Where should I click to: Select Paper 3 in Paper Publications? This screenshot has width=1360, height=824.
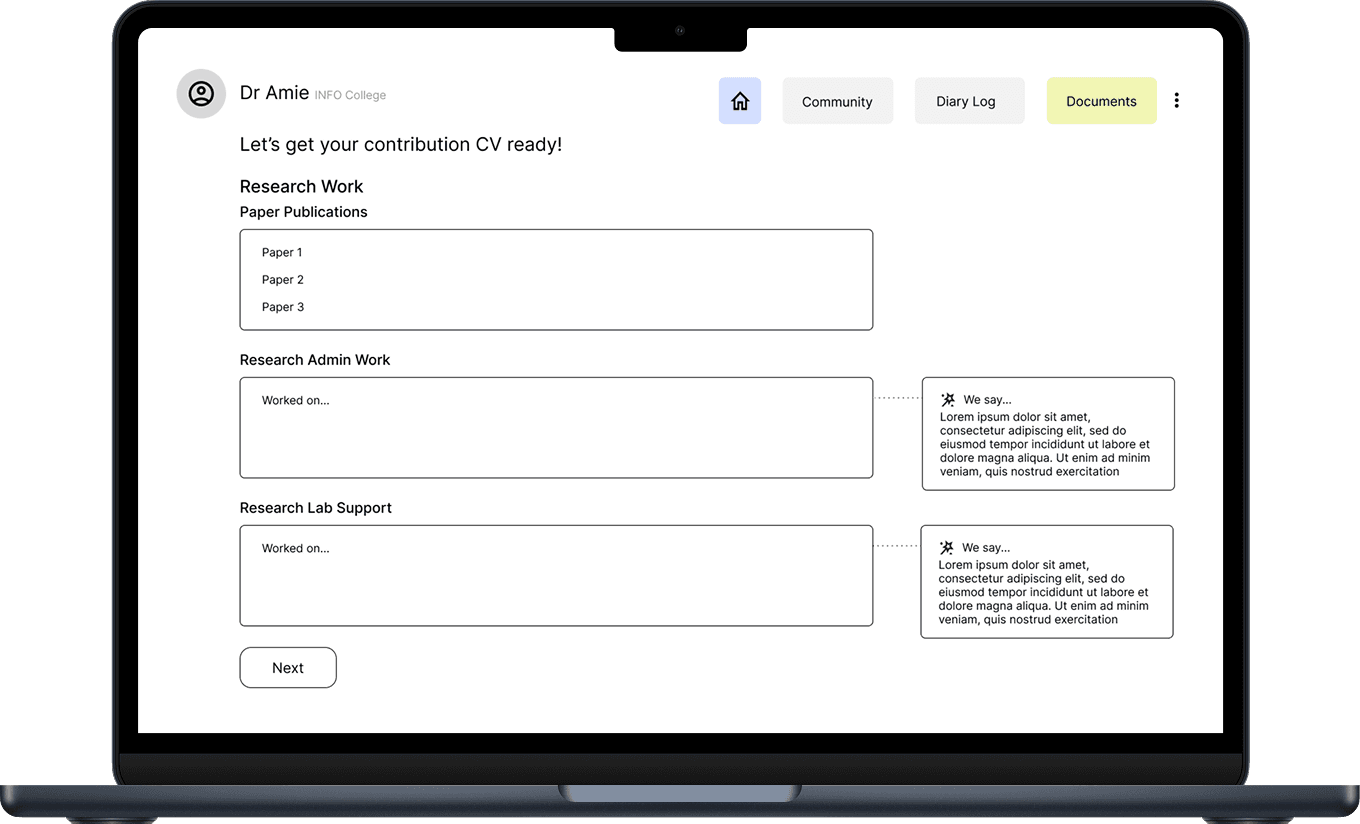pos(281,307)
